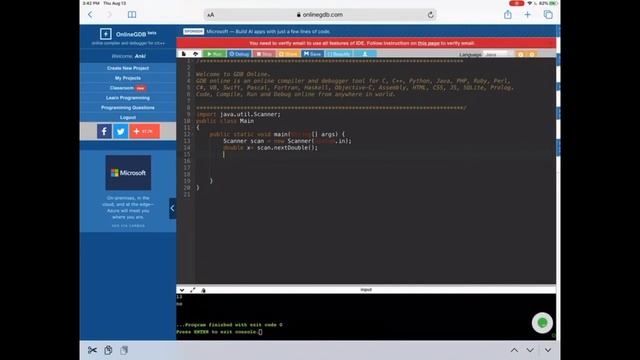Click the keyboard bar paste icon

(124, 350)
